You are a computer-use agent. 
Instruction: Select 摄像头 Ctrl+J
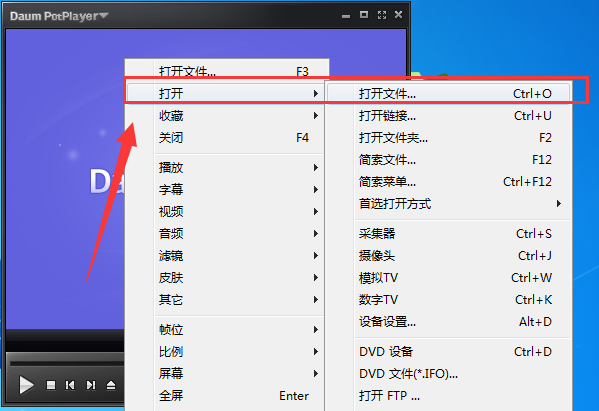[x=449, y=256]
